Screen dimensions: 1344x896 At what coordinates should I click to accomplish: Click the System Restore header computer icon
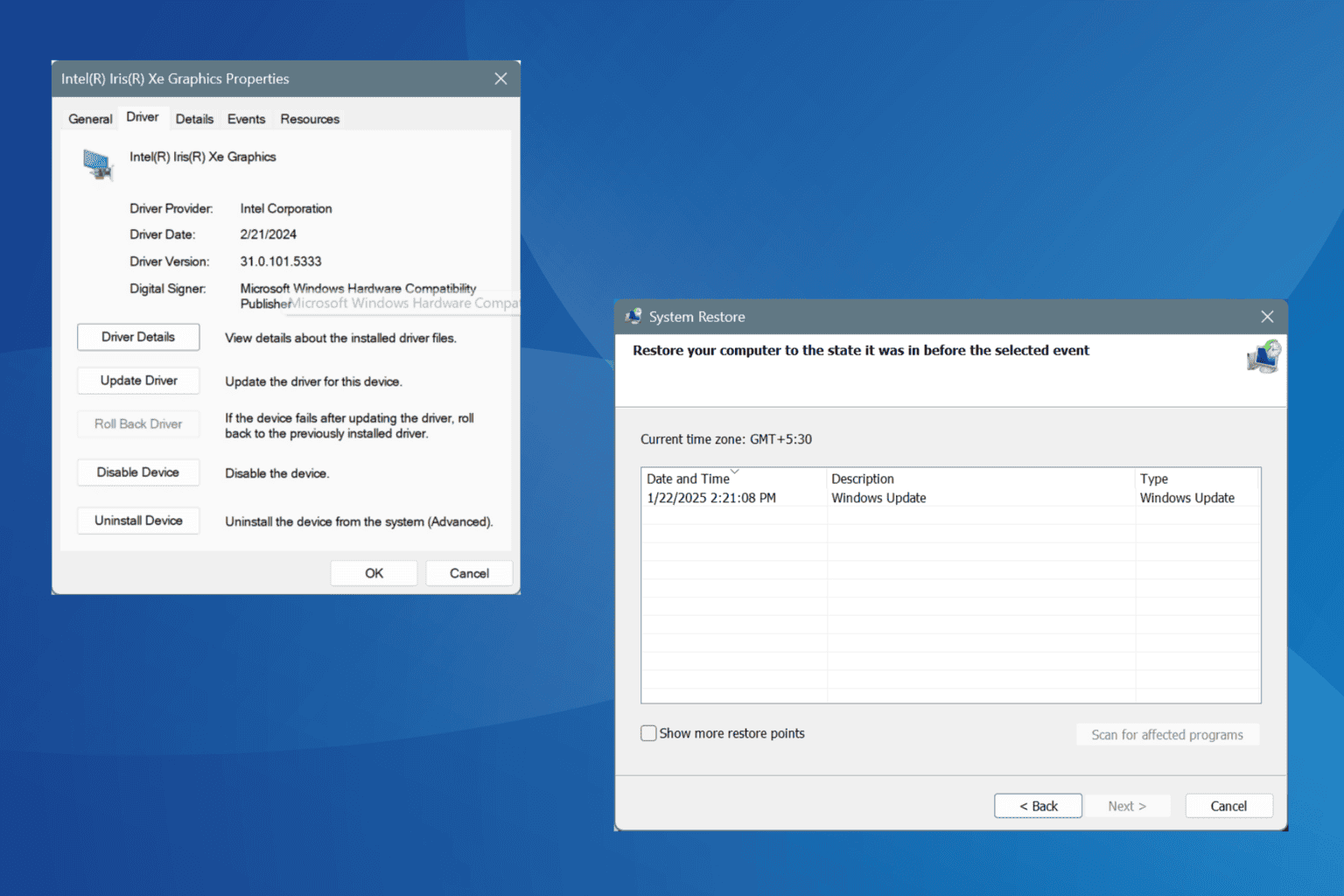click(1263, 357)
